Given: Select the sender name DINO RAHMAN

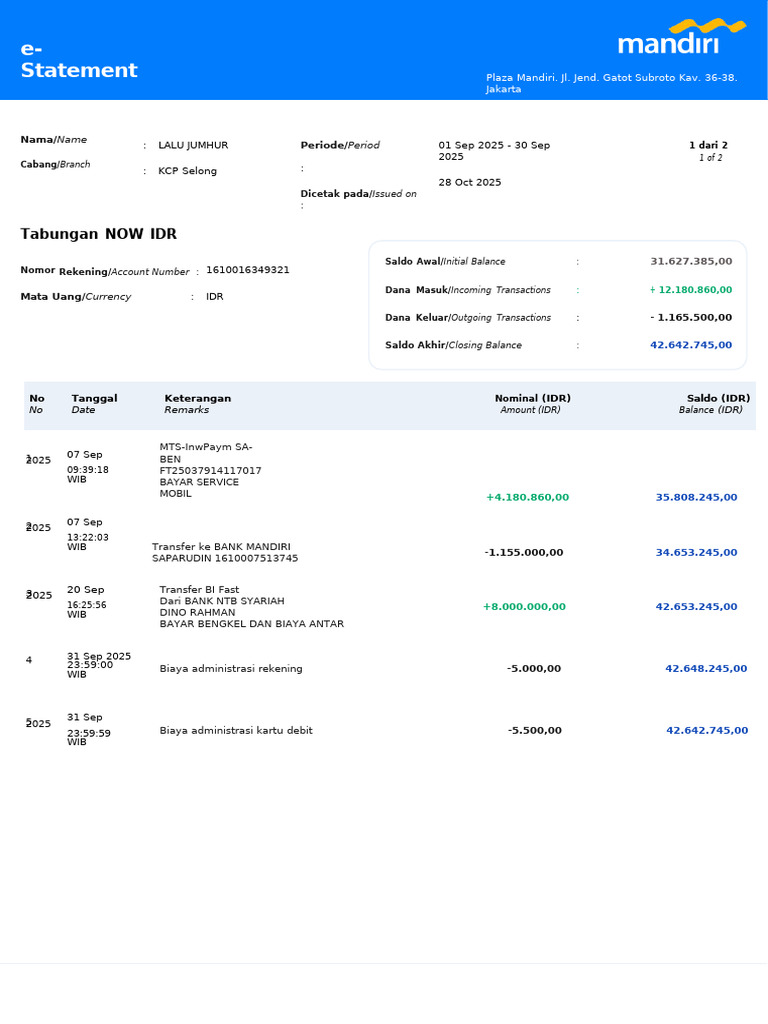Looking at the screenshot, I should point(197,612).
